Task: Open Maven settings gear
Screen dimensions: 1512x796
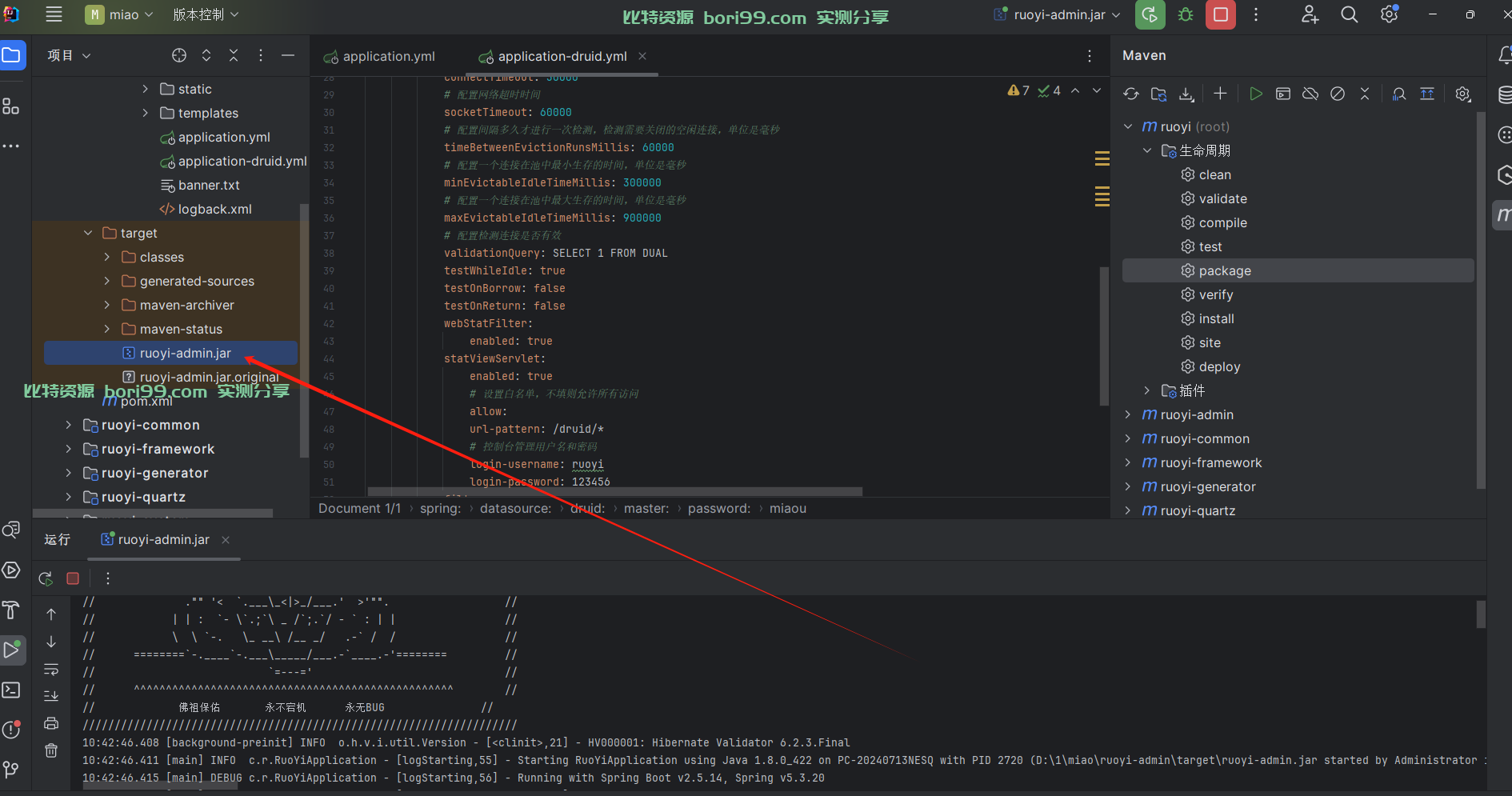Action: (x=1463, y=94)
